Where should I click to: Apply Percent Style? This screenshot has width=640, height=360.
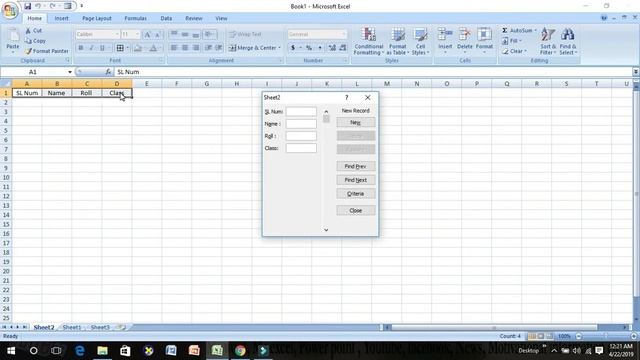[x=309, y=48]
